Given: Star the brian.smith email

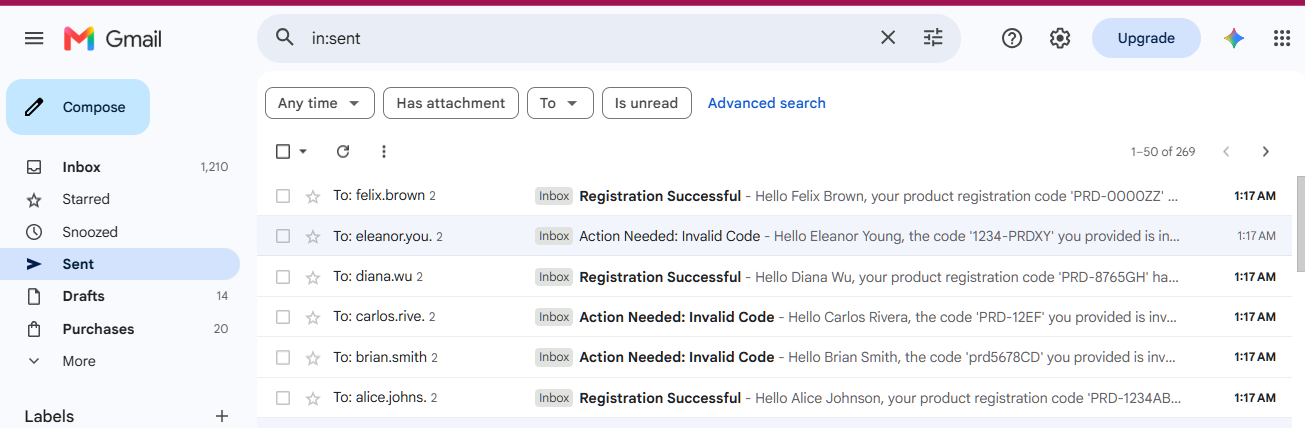Looking at the screenshot, I should pyautogui.click(x=313, y=357).
